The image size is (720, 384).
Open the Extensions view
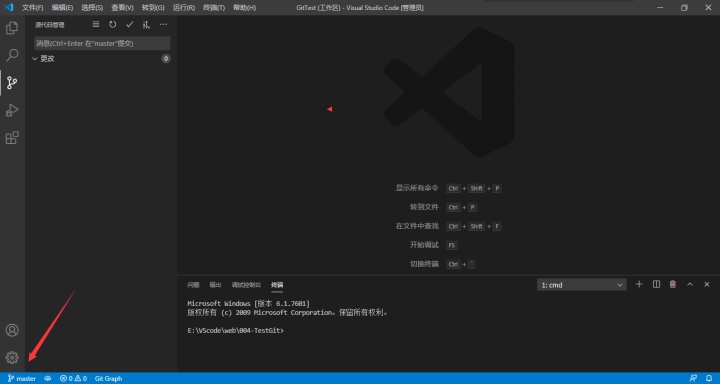click(x=12, y=138)
